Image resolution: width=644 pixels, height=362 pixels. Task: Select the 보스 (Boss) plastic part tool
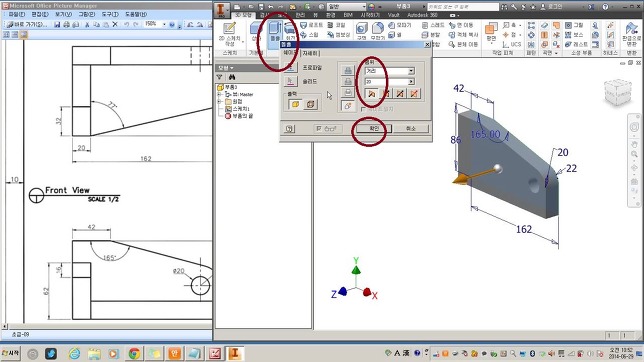(x=574, y=35)
